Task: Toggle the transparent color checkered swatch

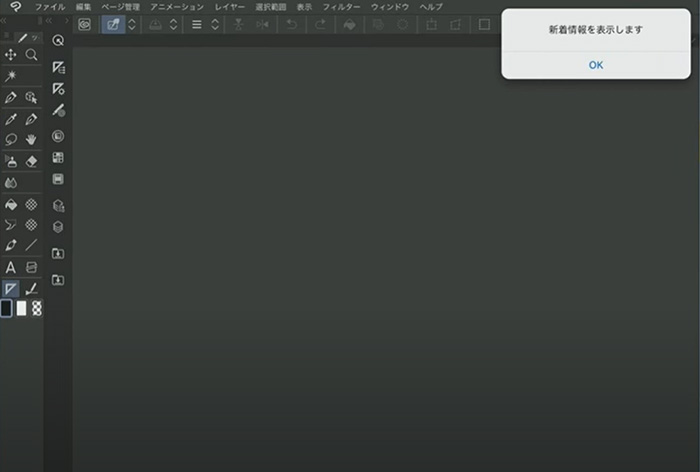Action: point(36,308)
